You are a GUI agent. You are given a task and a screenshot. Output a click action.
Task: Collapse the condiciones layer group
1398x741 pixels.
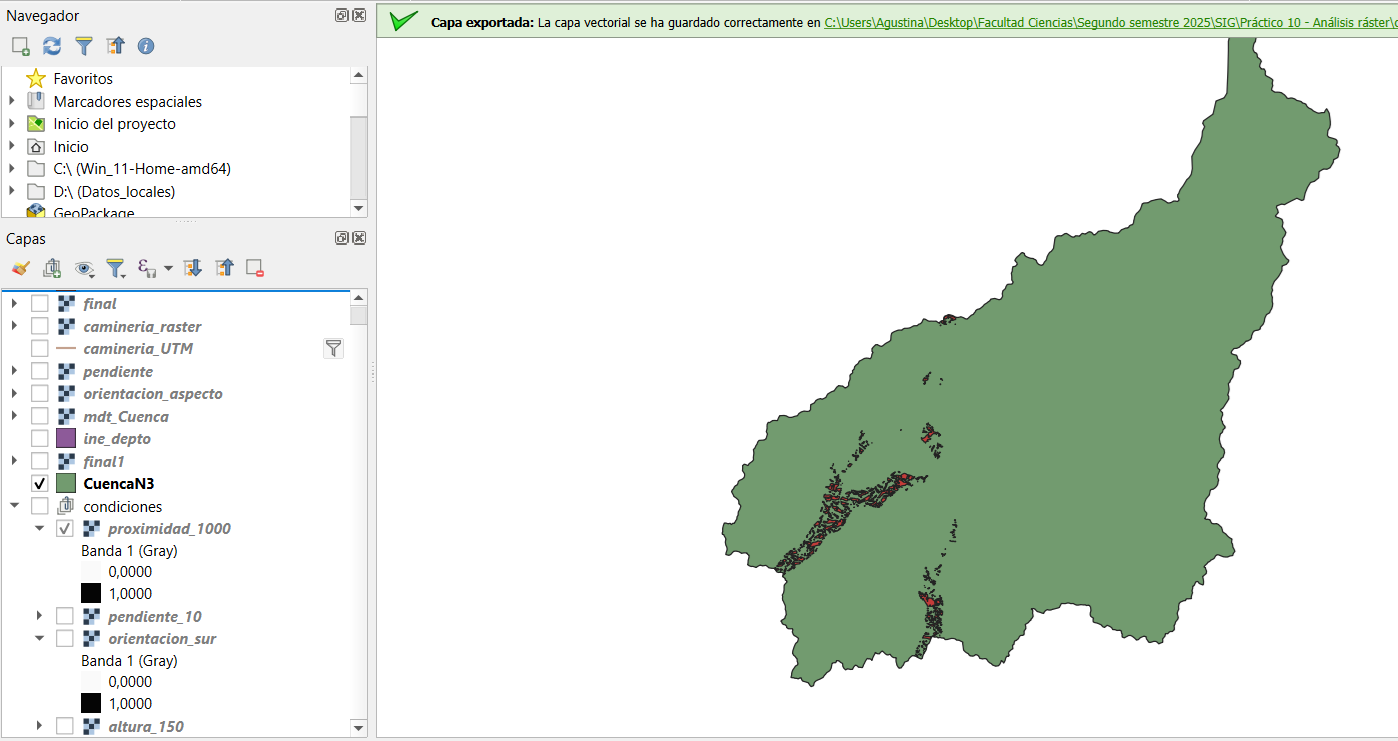point(14,506)
